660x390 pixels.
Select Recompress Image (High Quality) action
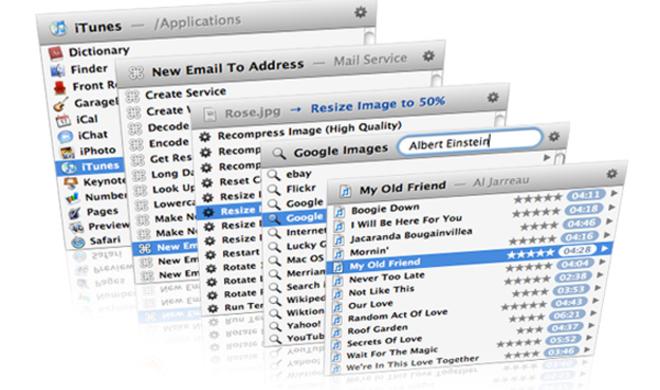[309, 130]
